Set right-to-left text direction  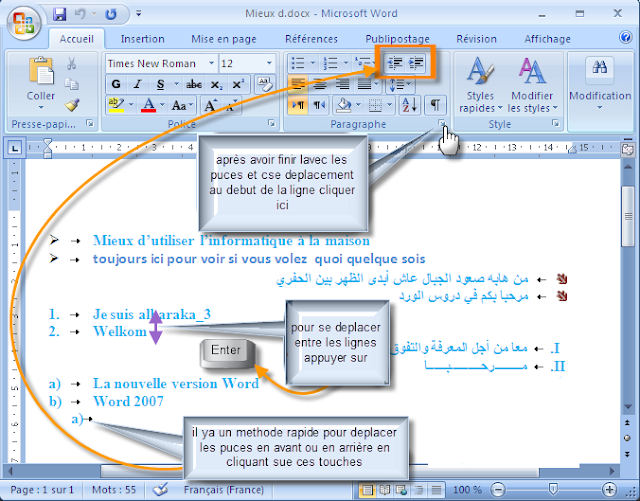319,105
